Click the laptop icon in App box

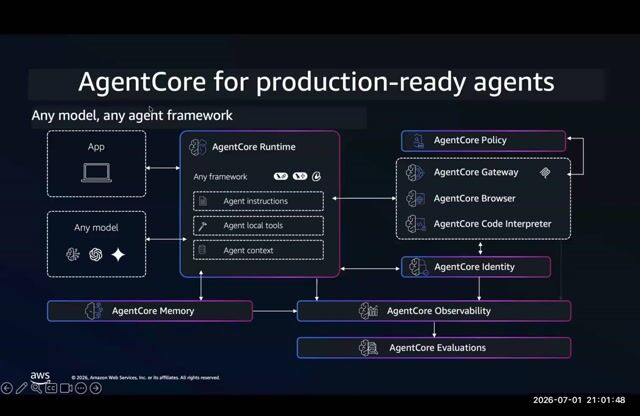(x=96, y=173)
